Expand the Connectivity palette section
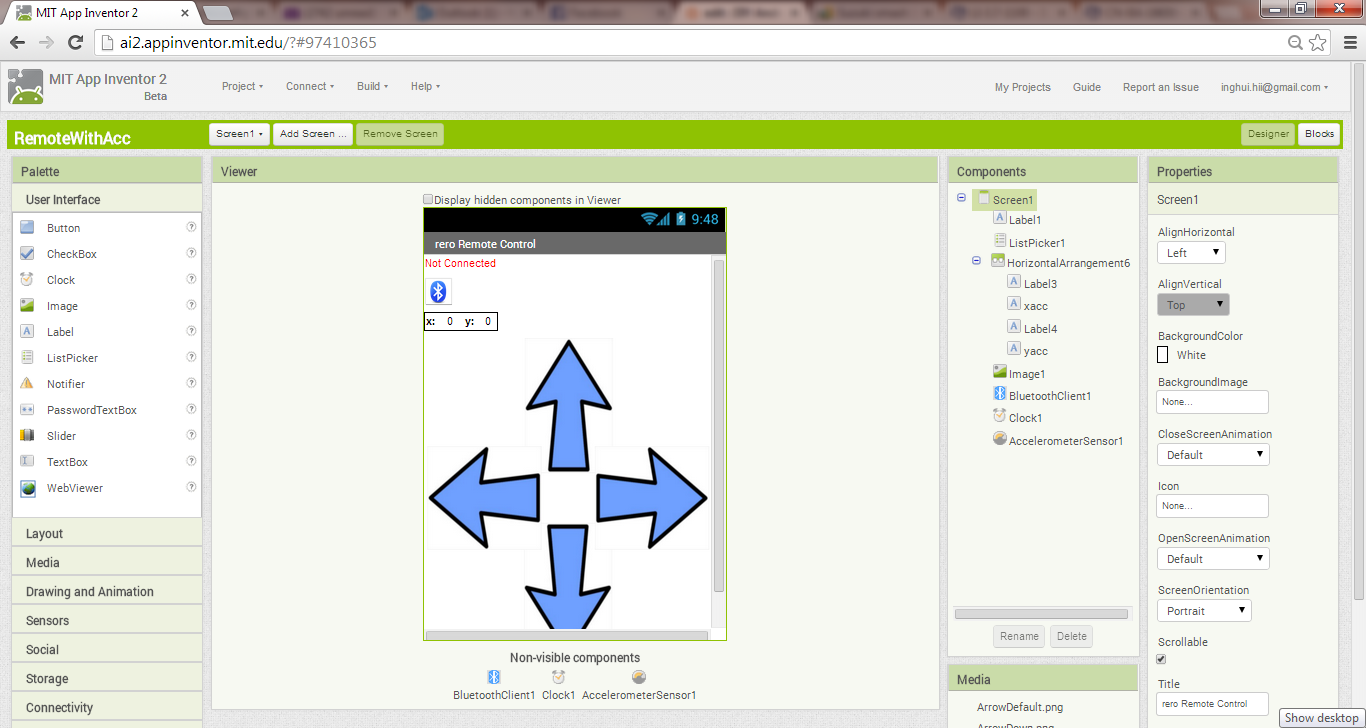The width and height of the screenshot is (1366, 728). pyautogui.click(x=107, y=708)
